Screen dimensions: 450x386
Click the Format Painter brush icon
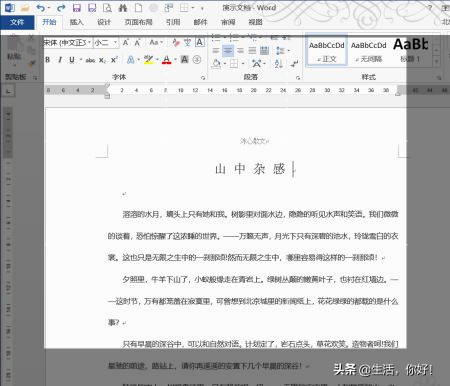[32, 63]
